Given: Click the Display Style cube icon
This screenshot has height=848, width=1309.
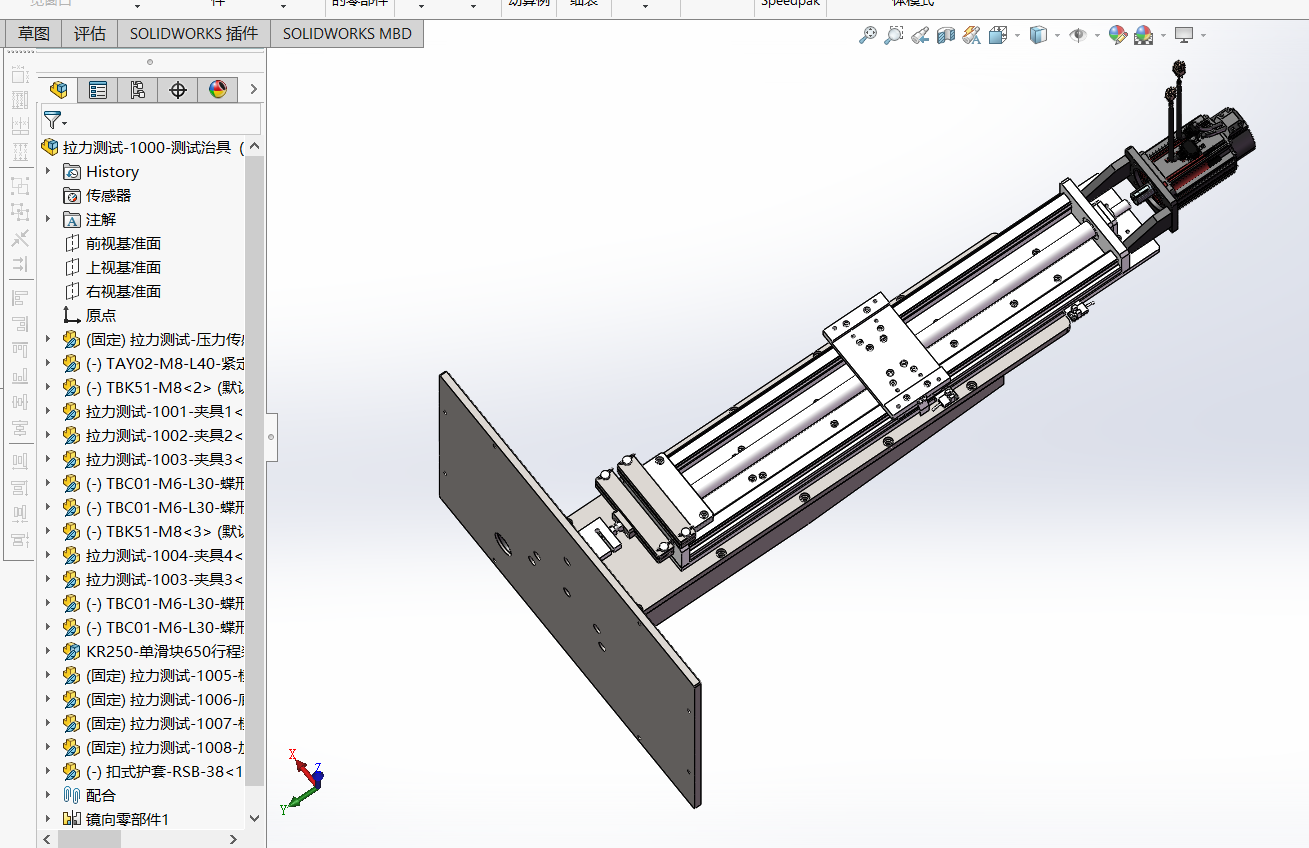Looking at the screenshot, I should 1038,35.
